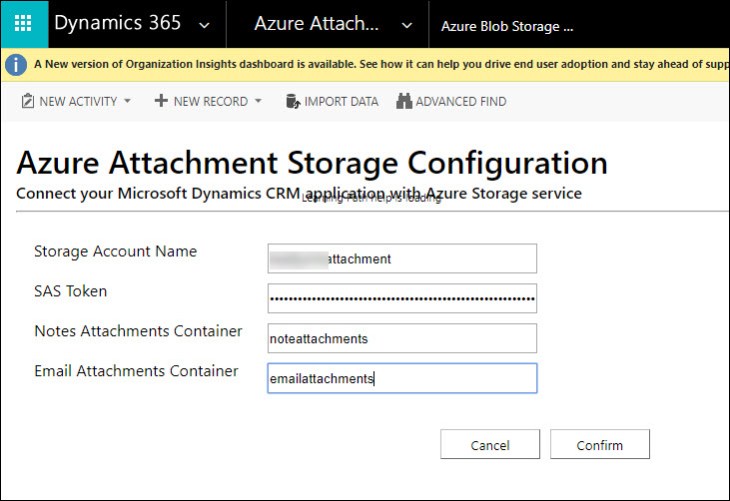Click the Import Data icon

pyautogui.click(x=293, y=101)
